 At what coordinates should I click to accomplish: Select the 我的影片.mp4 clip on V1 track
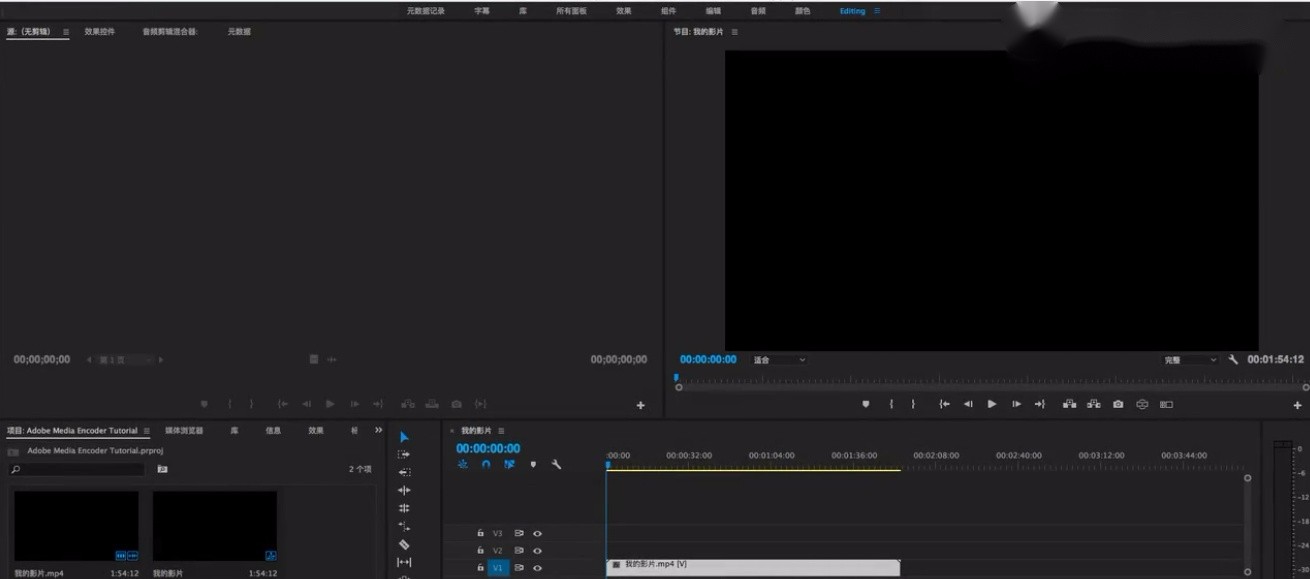click(x=753, y=566)
